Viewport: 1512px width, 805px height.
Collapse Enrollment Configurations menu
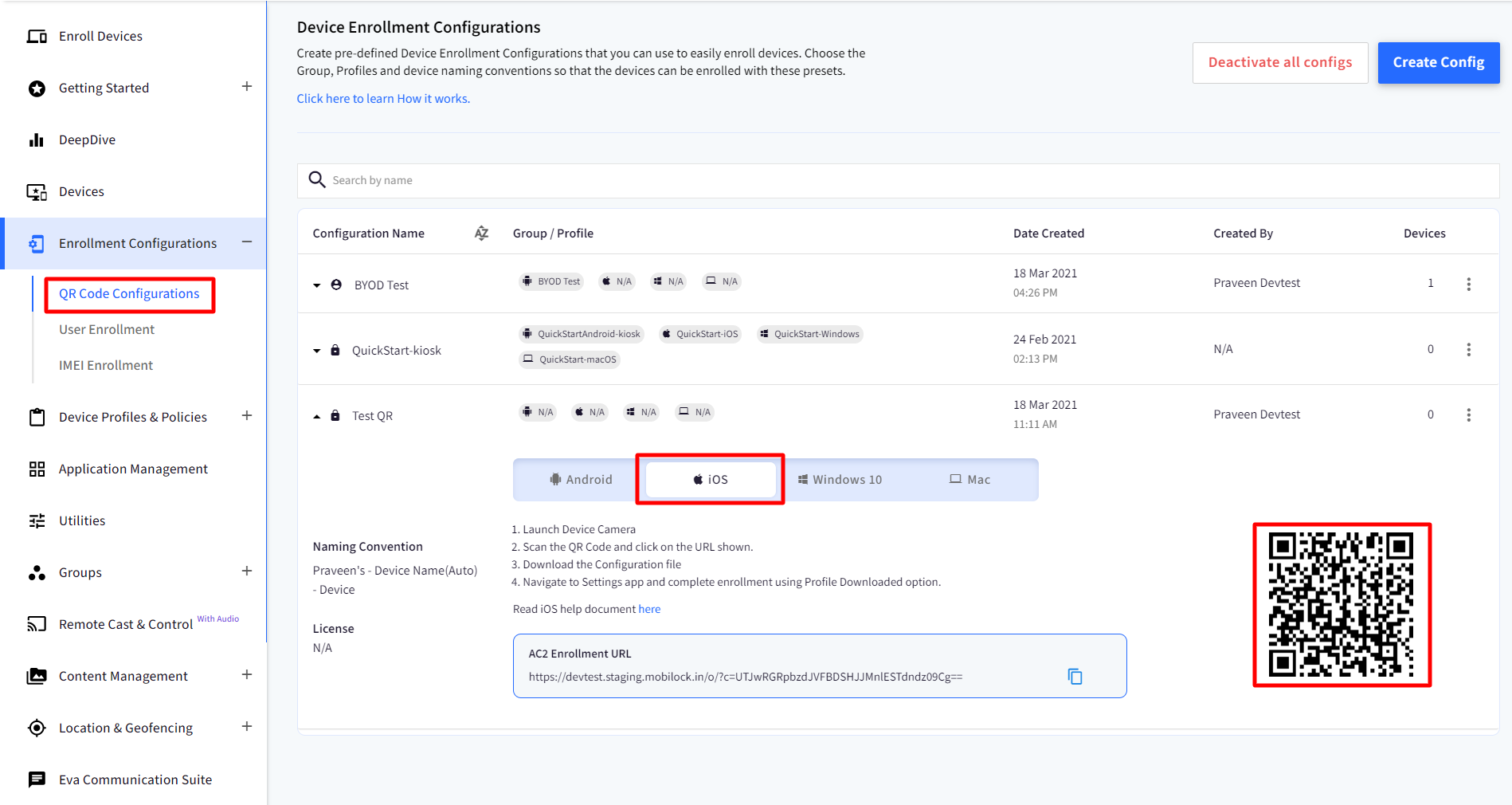point(247,241)
